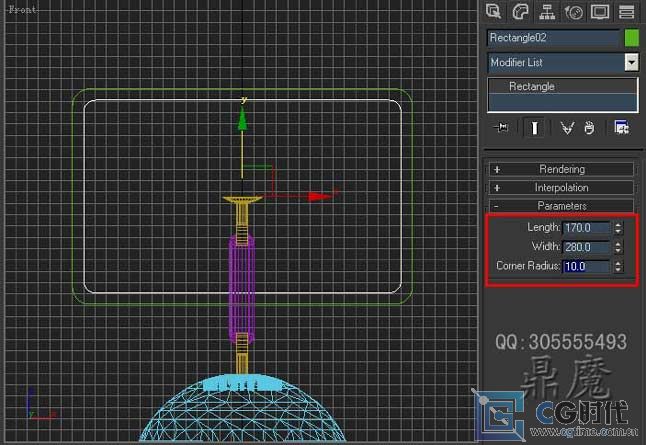Viewport: 646px width, 445px height.
Task: Click the Front viewport label
Action: [x=23, y=9]
